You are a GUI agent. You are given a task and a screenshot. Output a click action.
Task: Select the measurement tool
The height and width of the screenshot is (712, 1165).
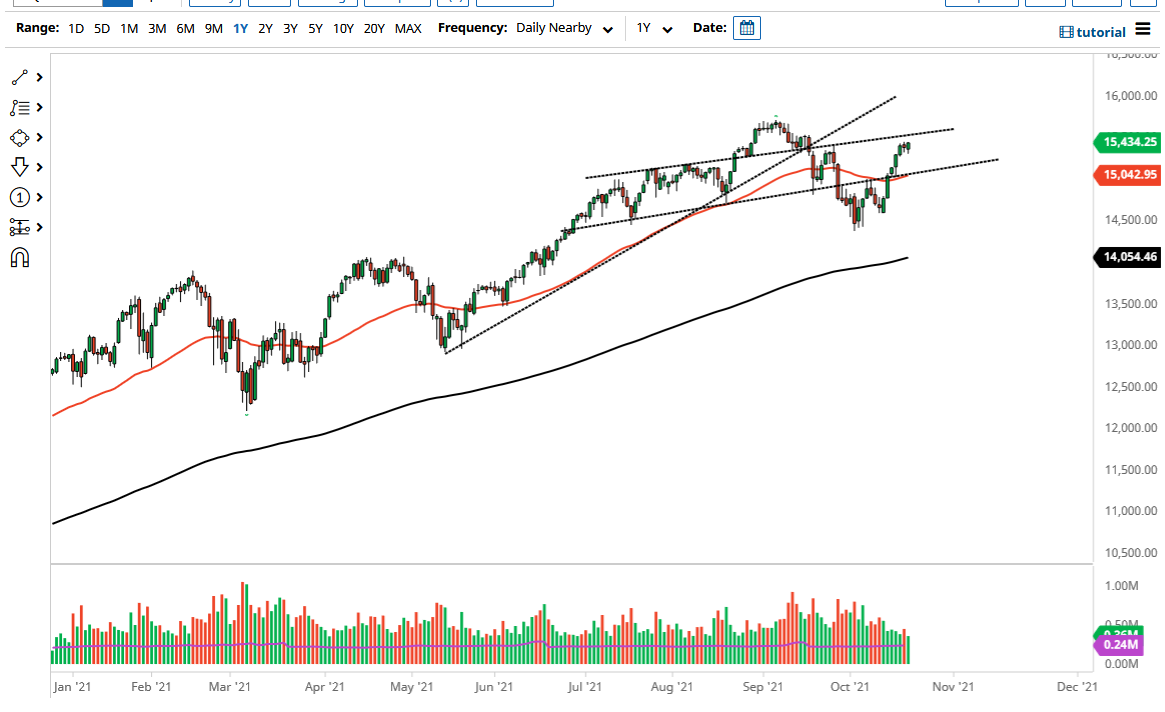tap(20, 227)
